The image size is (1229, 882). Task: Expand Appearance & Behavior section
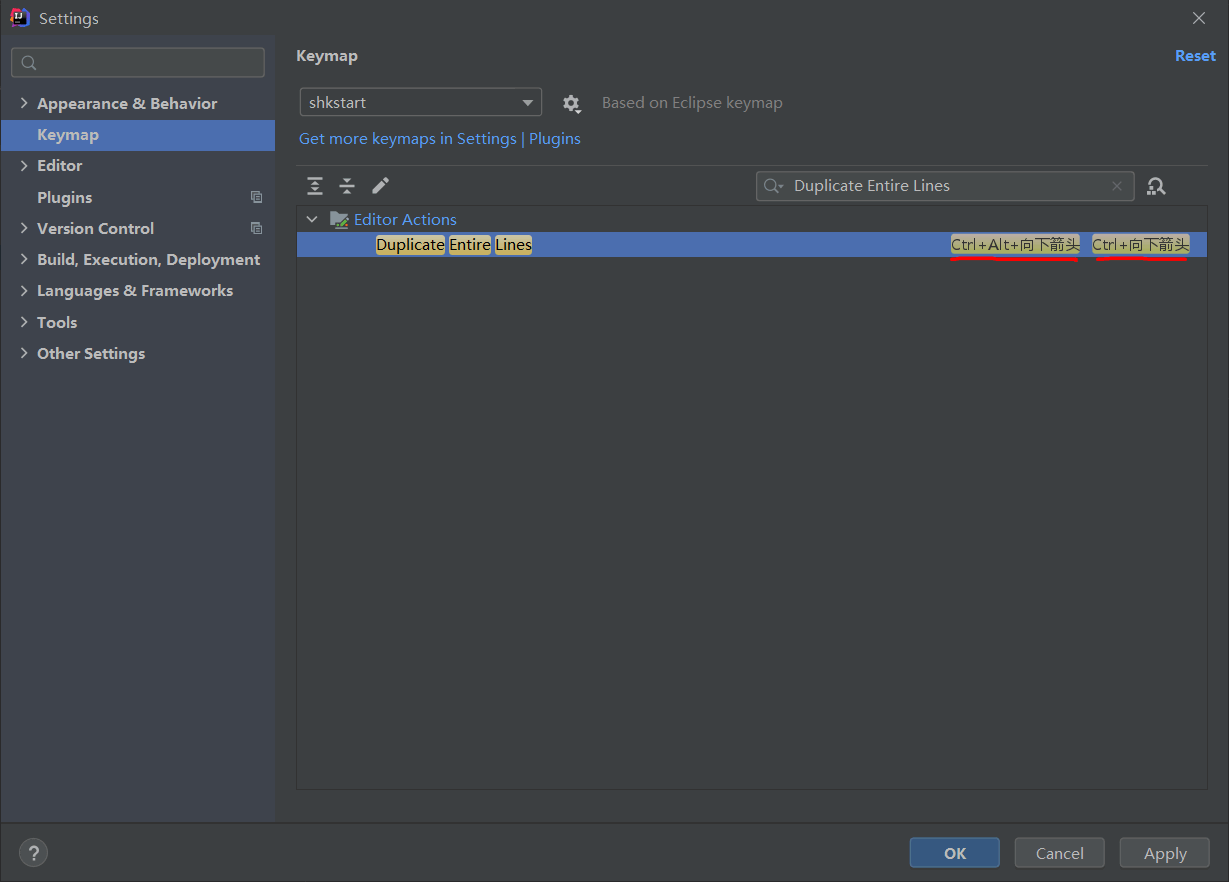tap(24, 104)
